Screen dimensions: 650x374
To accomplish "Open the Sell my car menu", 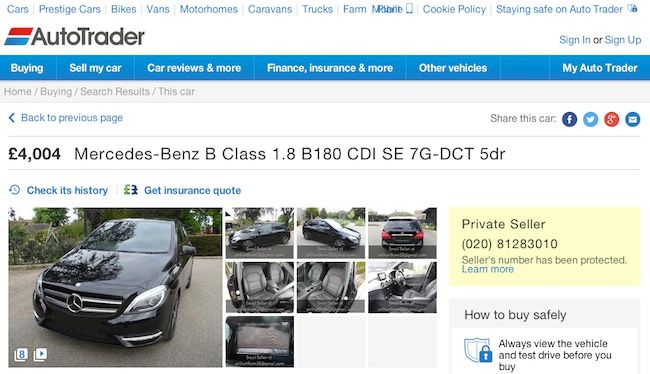I will point(95,68).
